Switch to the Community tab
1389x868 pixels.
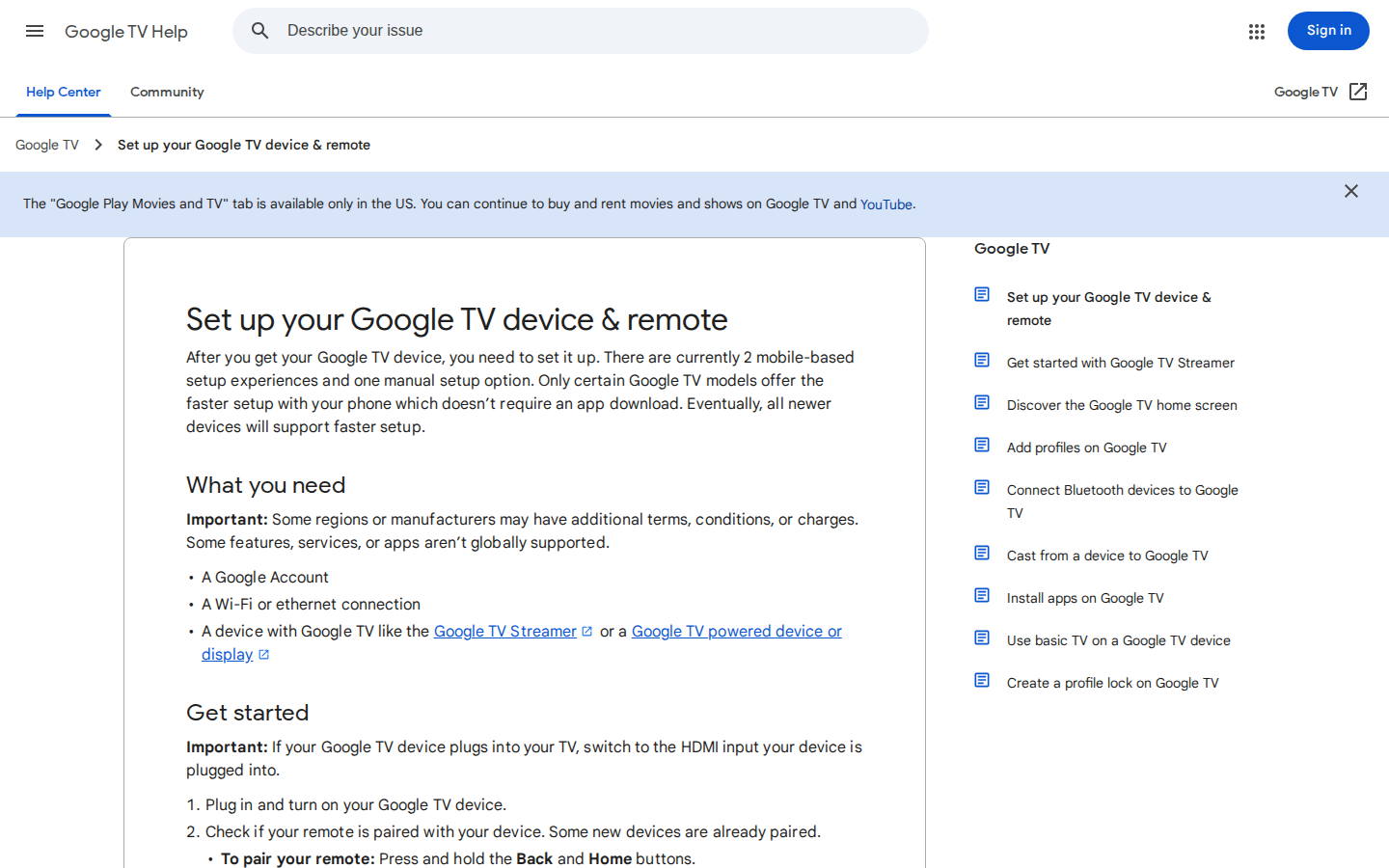coord(167,93)
